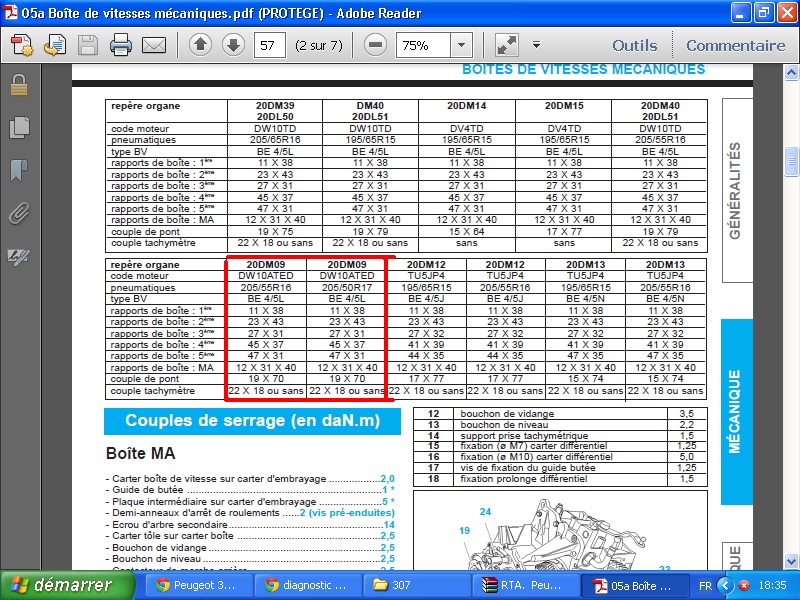The height and width of the screenshot is (600, 800).
Task: Open the zoom level dropdown arrow
Action: tap(461, 45)
